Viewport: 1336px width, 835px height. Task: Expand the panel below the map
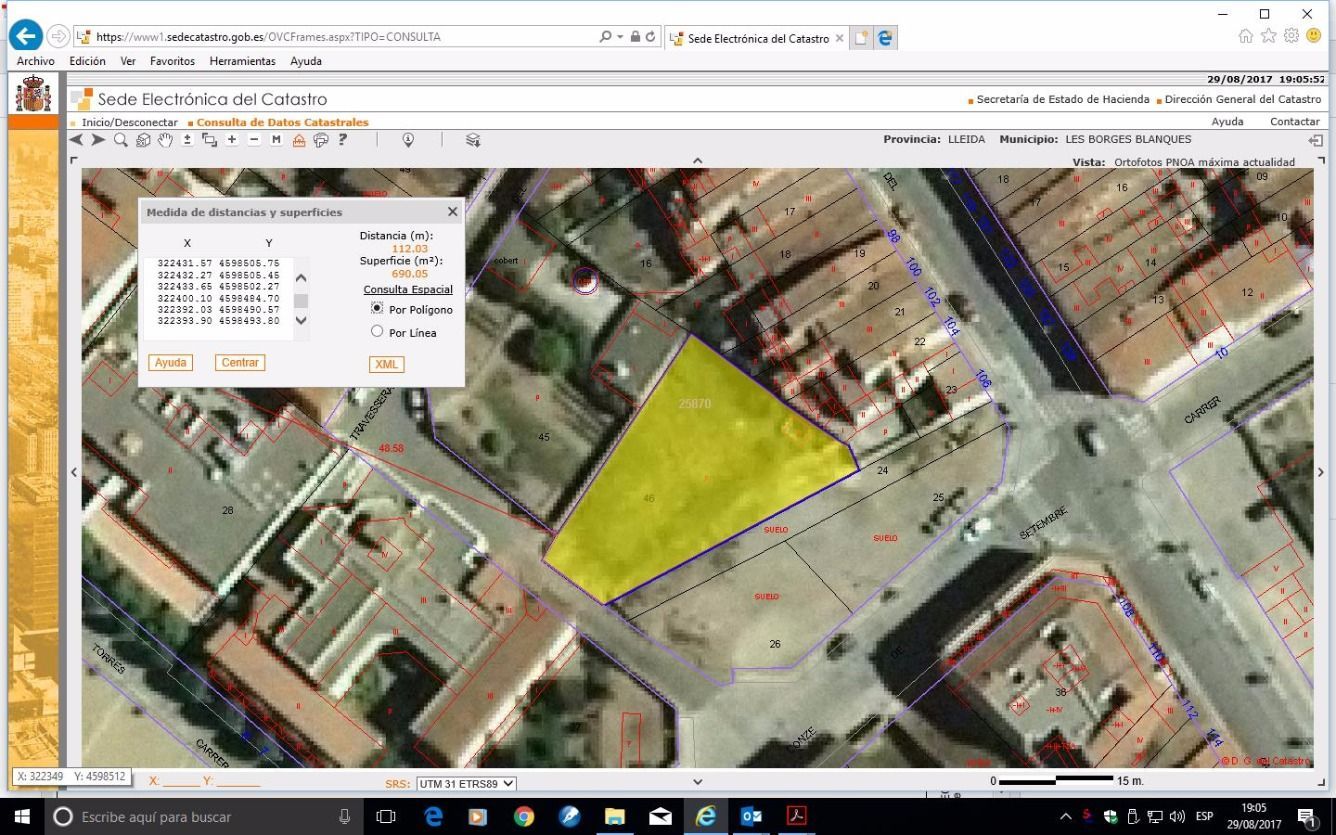(x=697, y=781)
